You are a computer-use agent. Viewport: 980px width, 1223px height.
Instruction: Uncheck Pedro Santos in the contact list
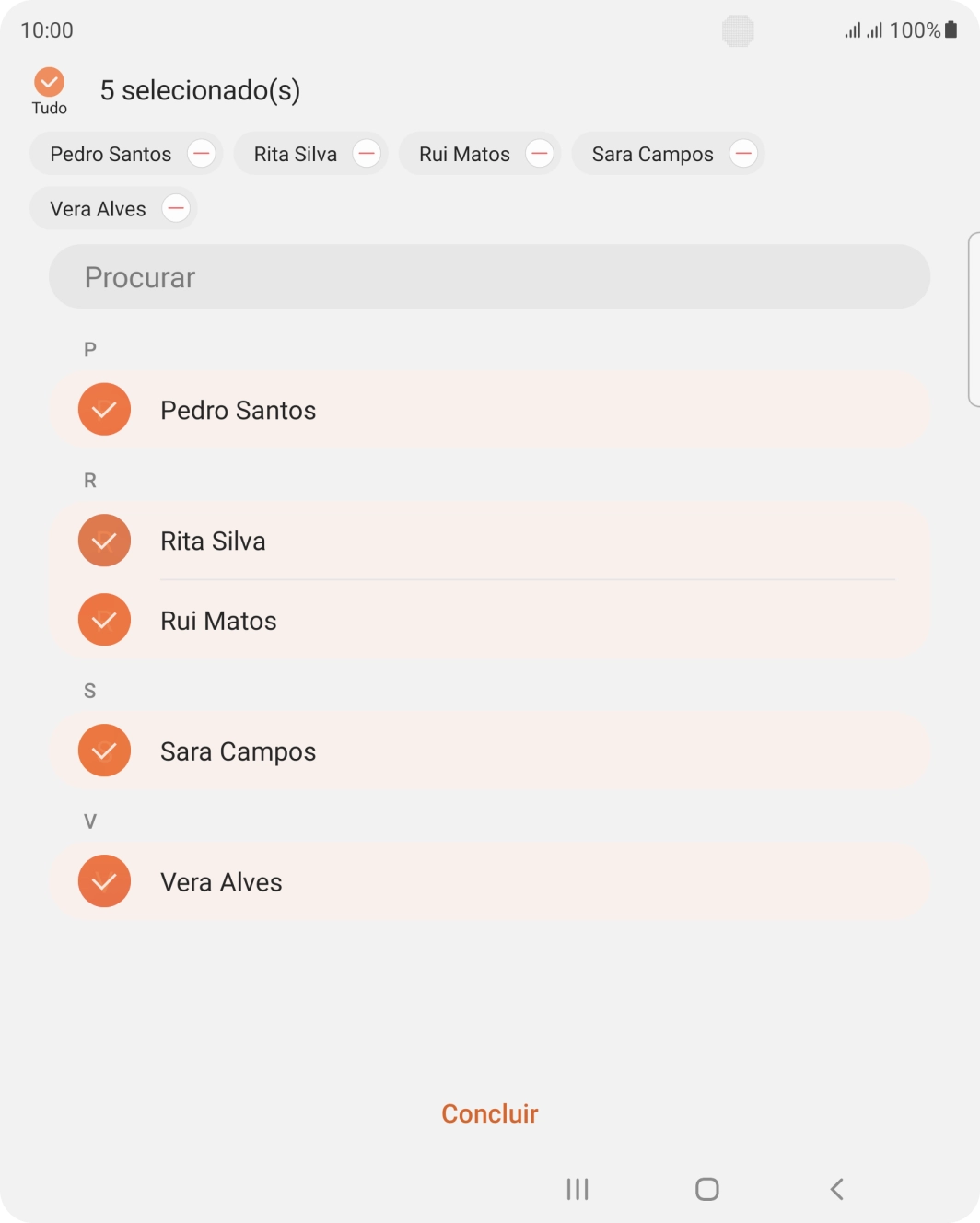[x=104, y=410]
